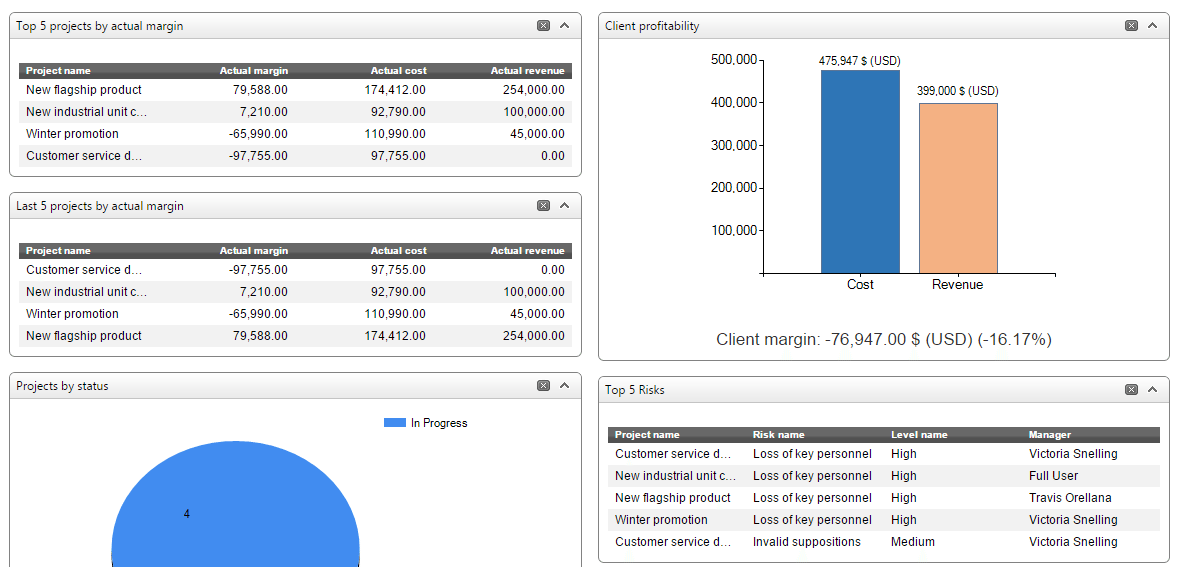The width and height of the screenshot is (1184, 567).
Task: Collapse the Top 5 projects by actual margin panel
Action: [564, 26]
